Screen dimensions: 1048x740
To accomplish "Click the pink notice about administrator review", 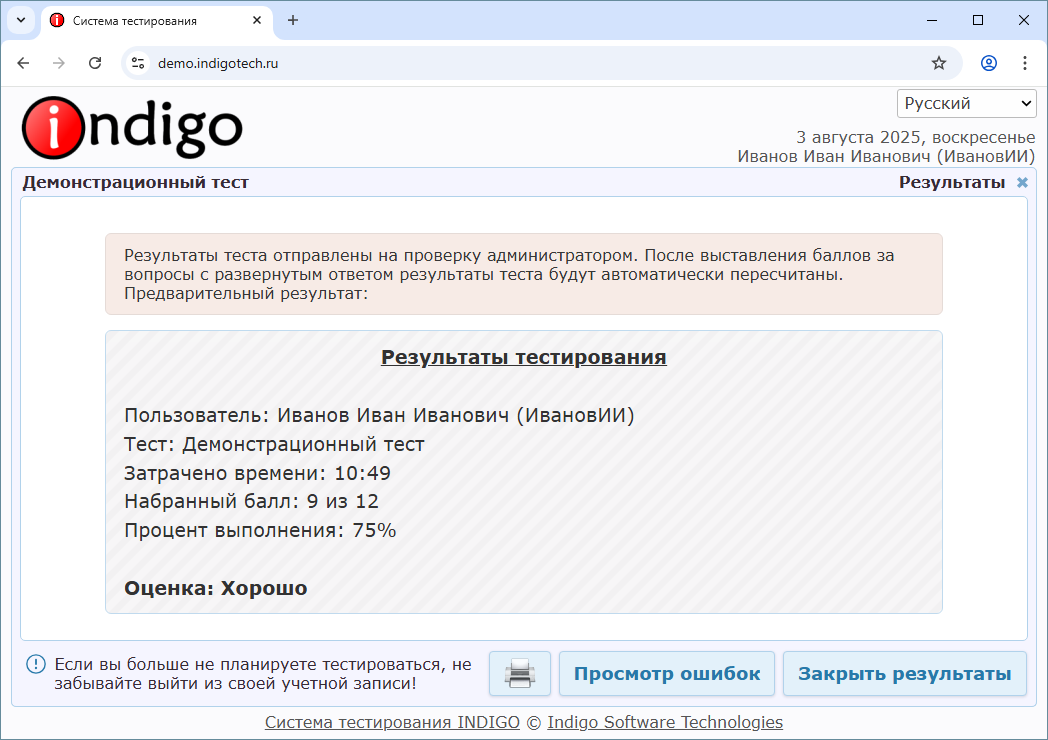I will coord(523,274).
